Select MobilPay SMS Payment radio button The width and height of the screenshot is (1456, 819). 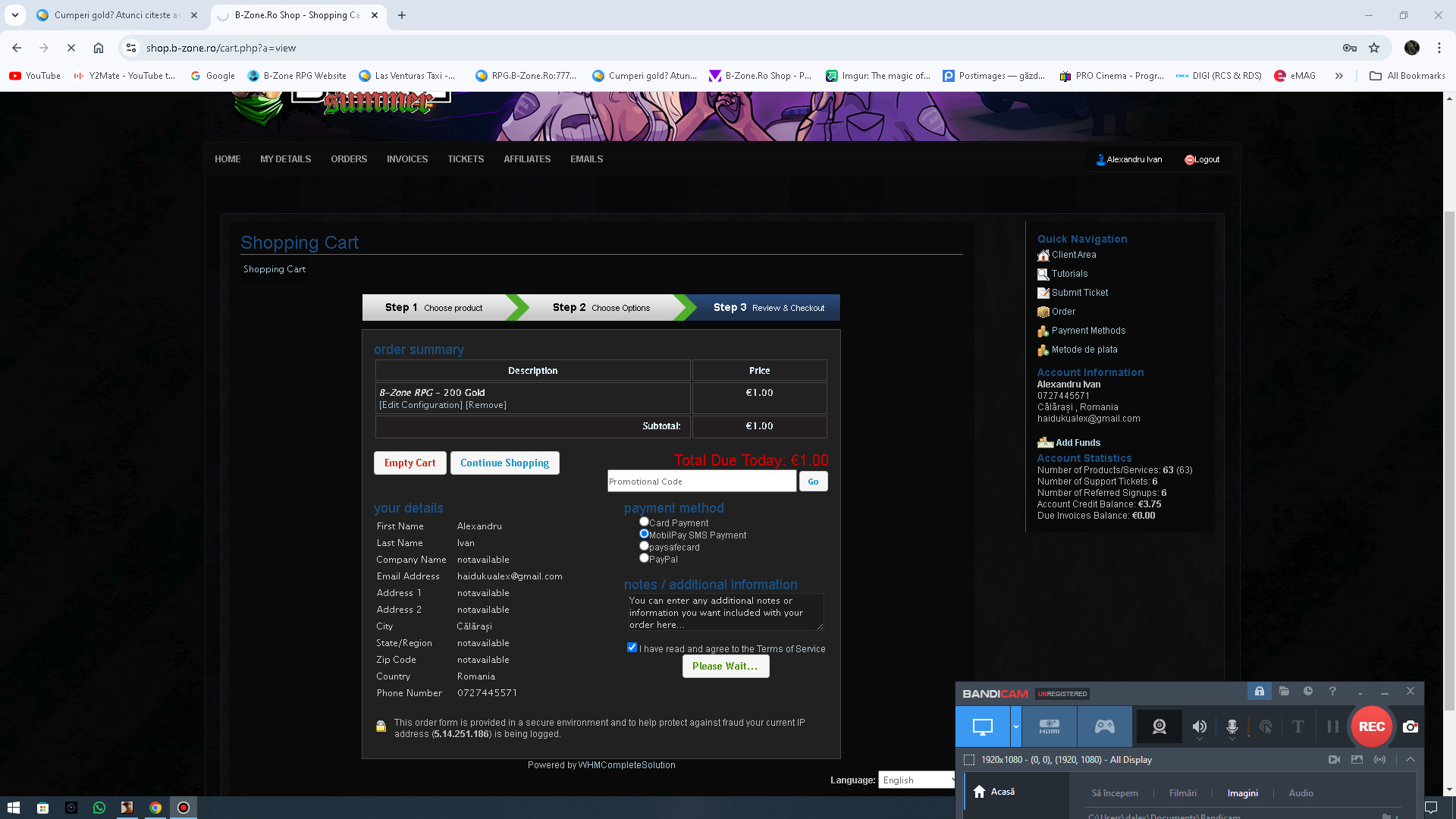tap(644, 534)
